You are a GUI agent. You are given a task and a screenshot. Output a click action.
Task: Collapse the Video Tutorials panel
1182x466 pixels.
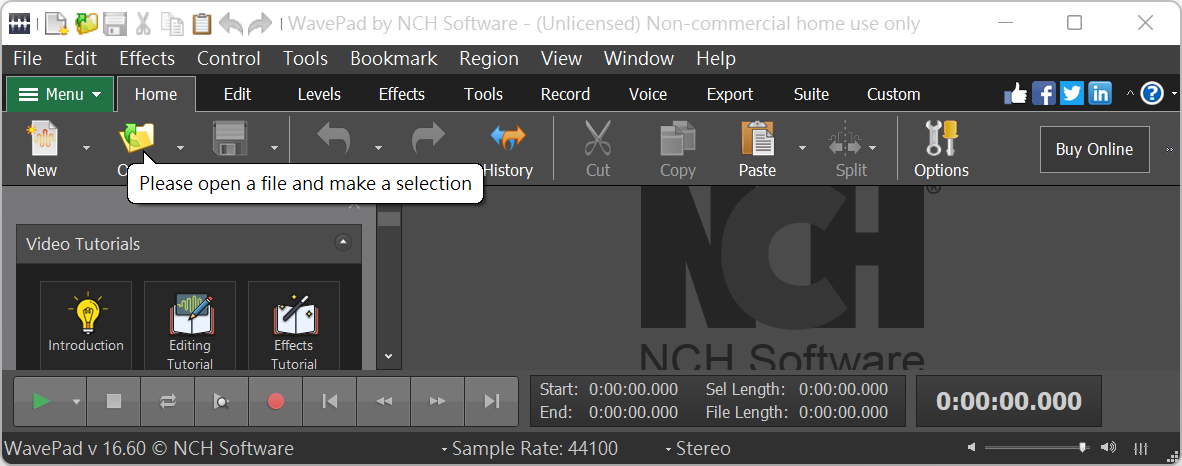point(343,243)
